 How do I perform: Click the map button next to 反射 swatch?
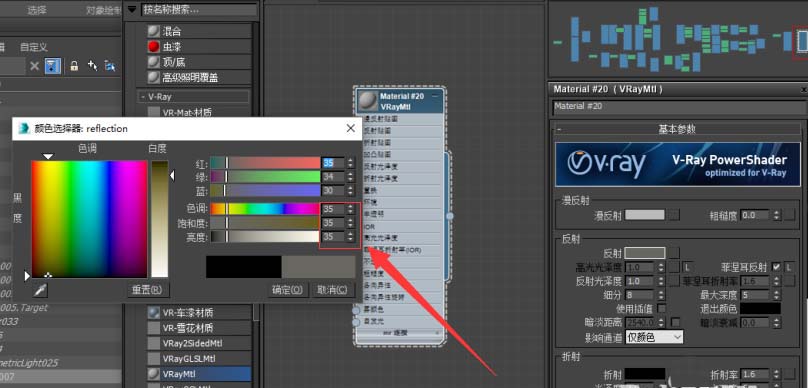(x=674, y=253)
